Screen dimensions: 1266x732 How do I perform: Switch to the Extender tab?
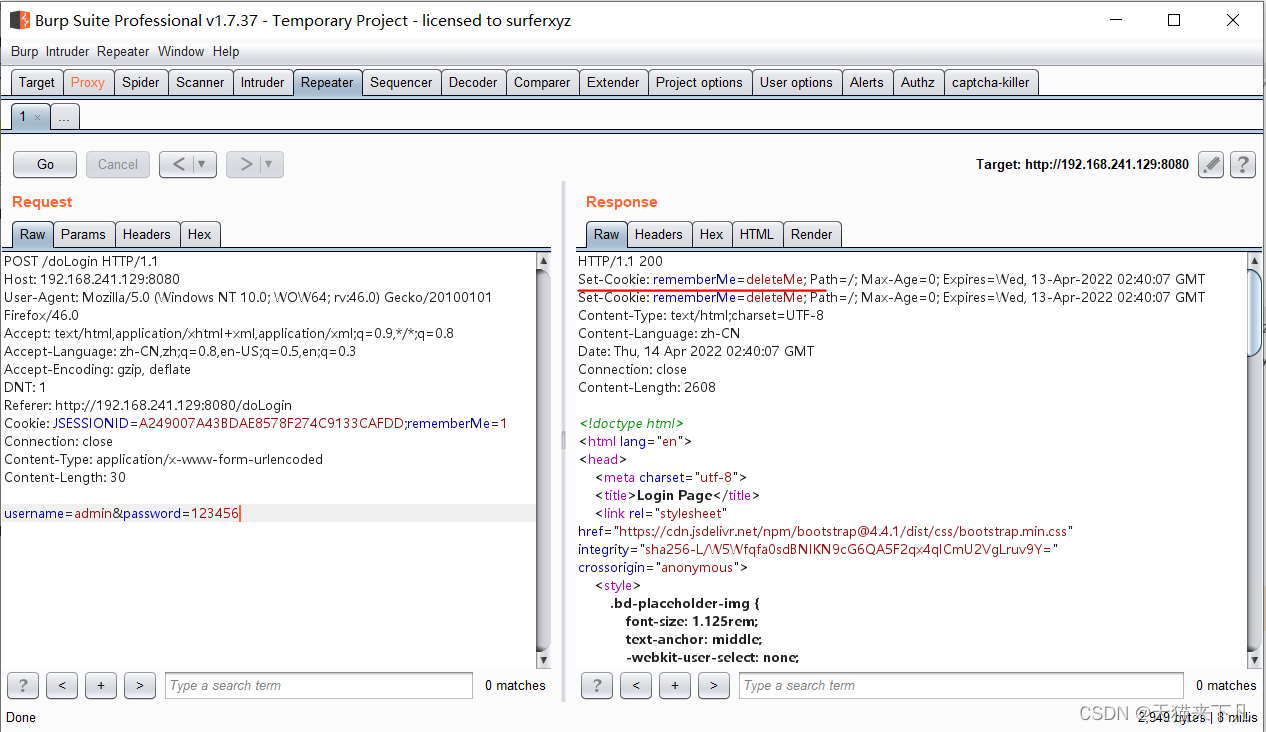(613, 82)
